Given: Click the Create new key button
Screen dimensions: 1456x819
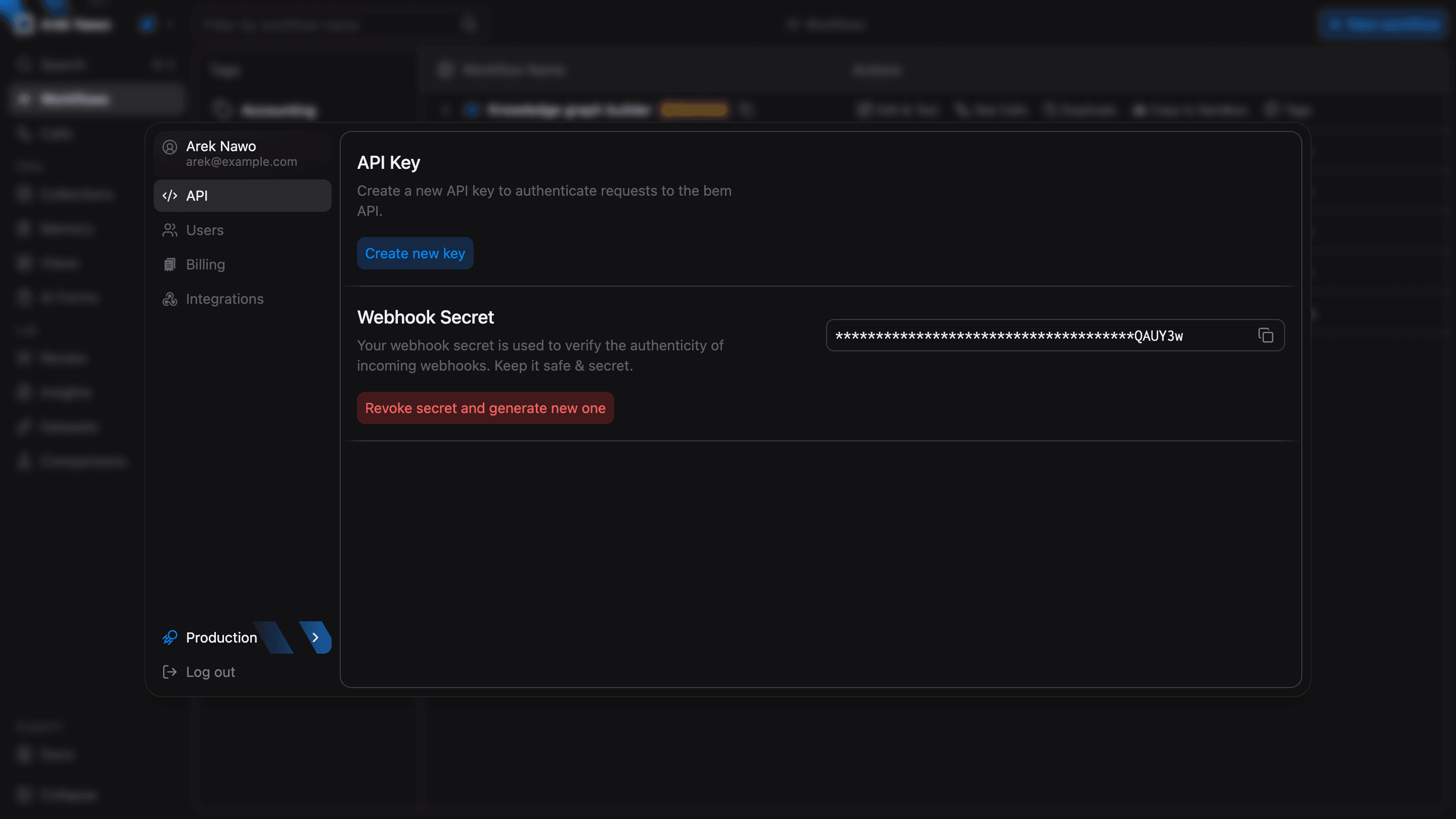Looking at the screenshot, I should point(415,253).
